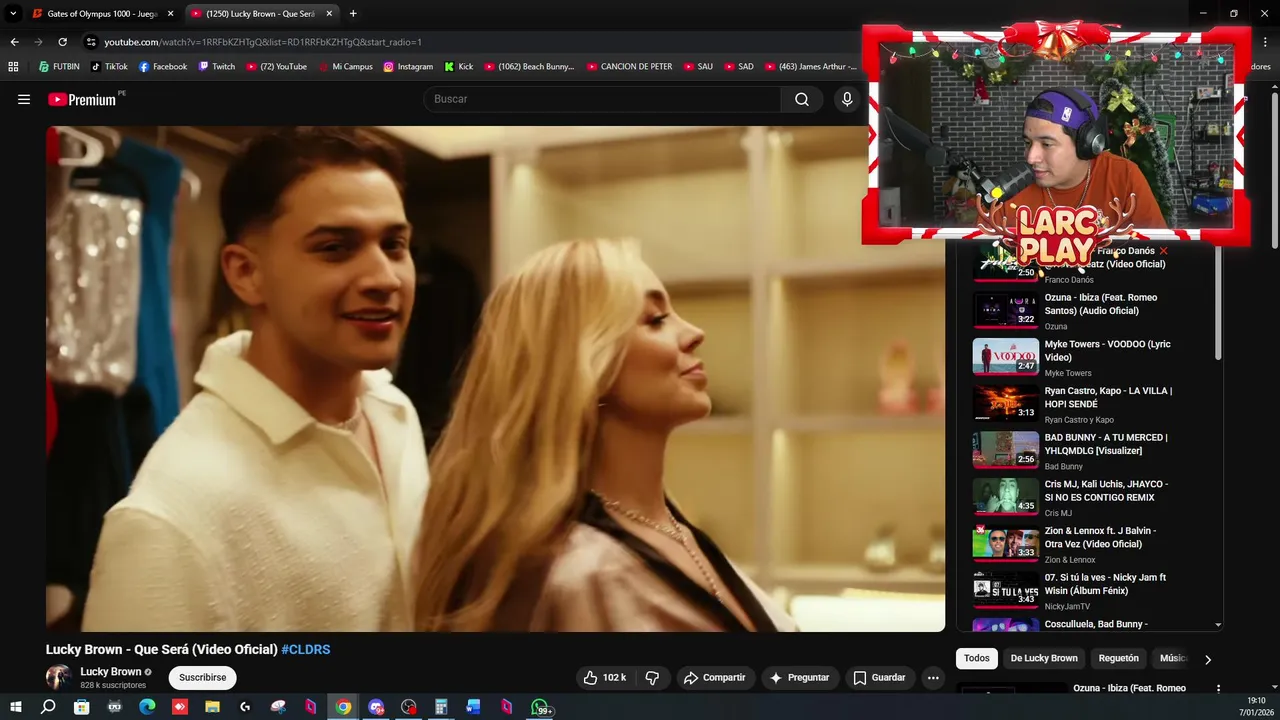Show more filter chips with right chevron
The height and width of the screenshot is (720, 1280).
1207,659
